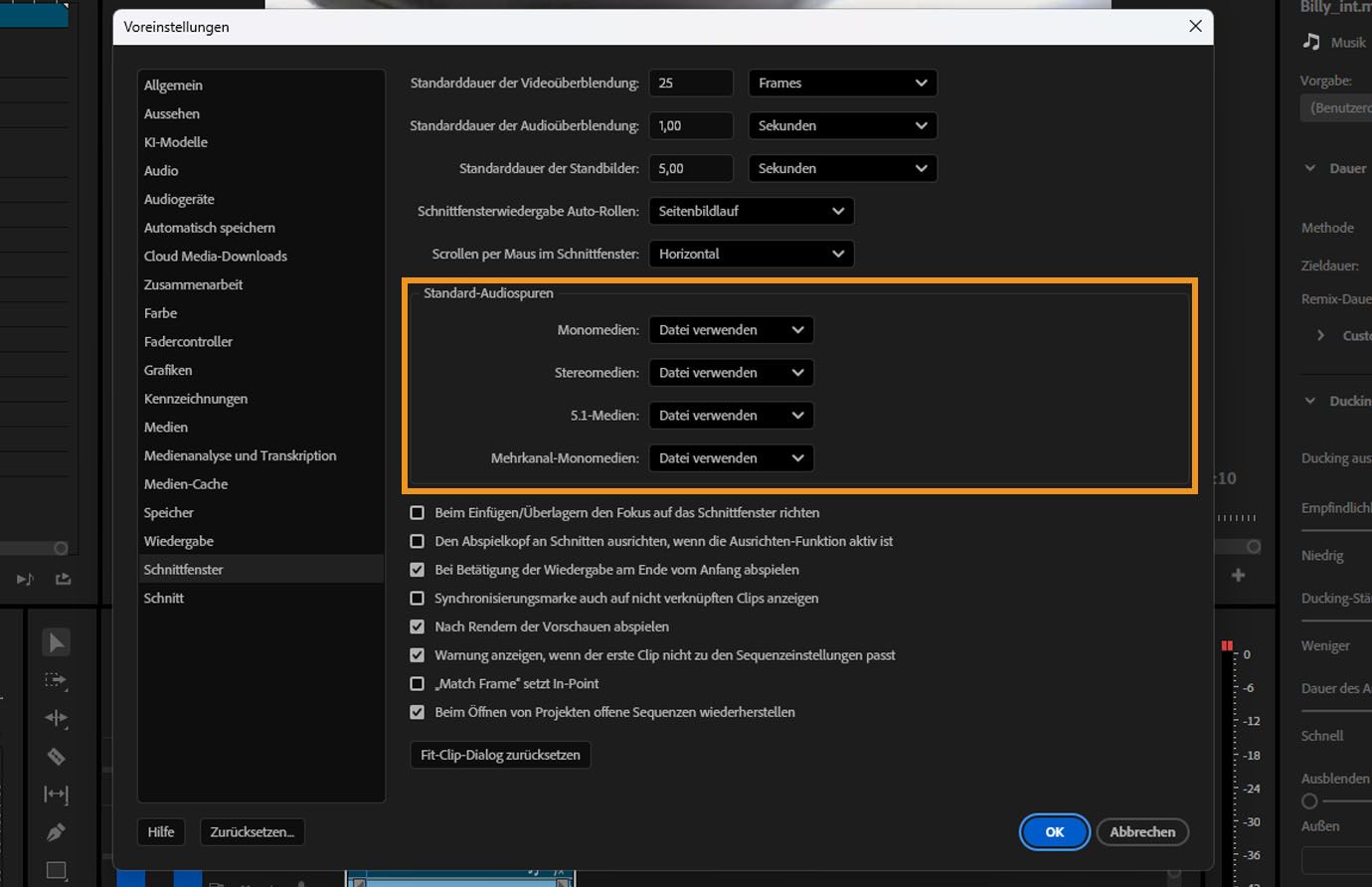Select the Selection tool in the toolbar
This screenshot has width=1372, height=887.
point(55,641)
